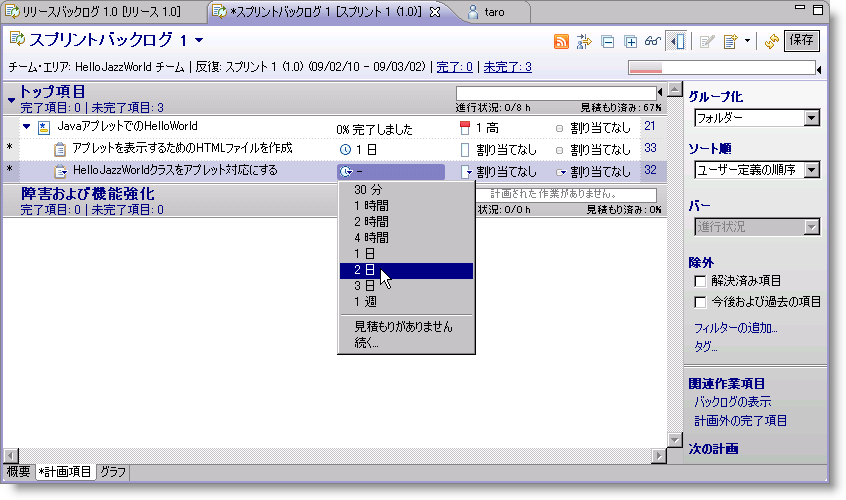846x500 pixels.
Task: Click the overall progress bar in header
Action: pyautogui.click(x=721, y=67)
